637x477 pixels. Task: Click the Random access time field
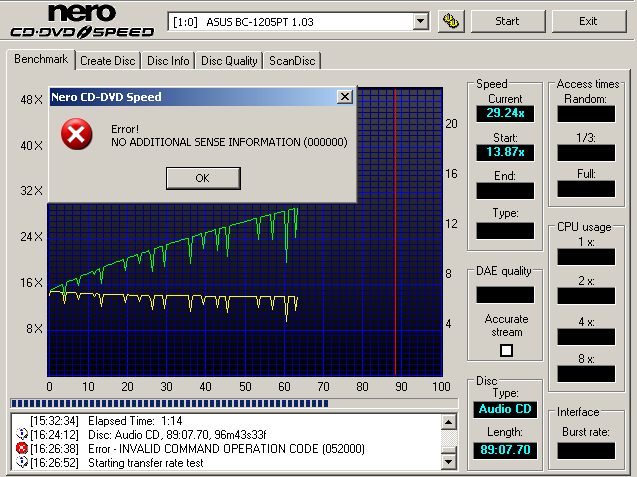click(586, 114)
